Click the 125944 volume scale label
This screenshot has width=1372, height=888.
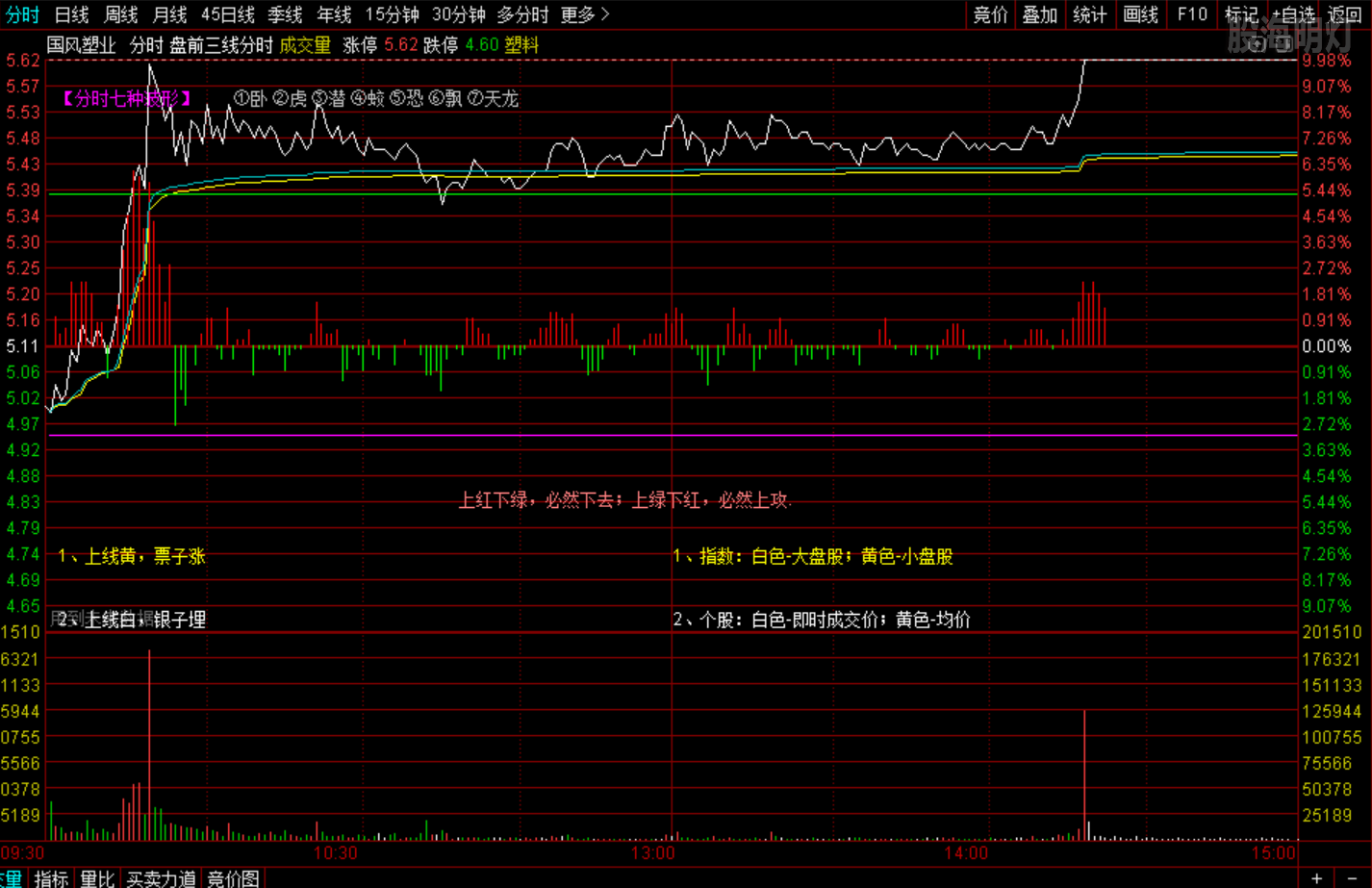click(1332, 711)
